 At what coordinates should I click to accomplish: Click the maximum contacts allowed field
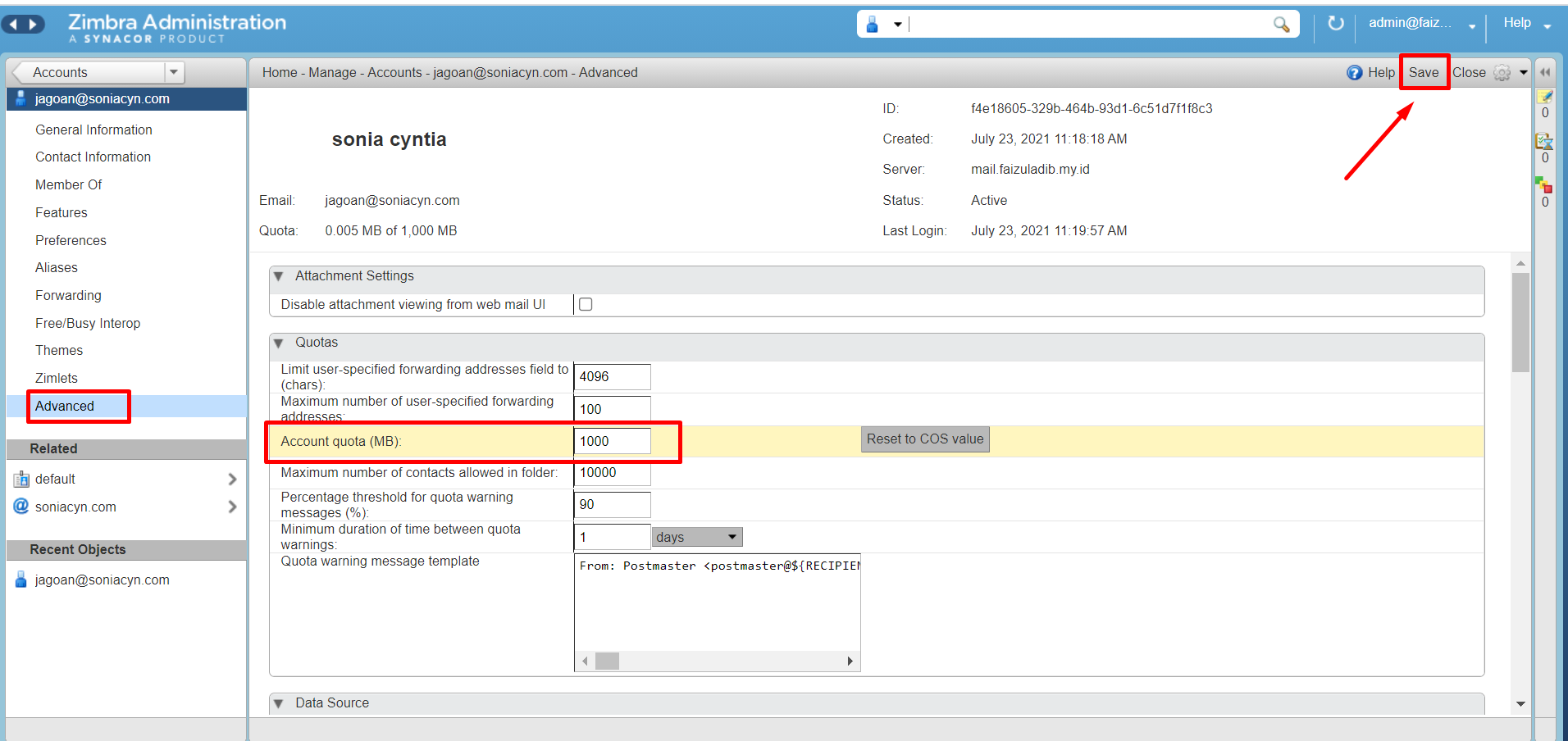point(612,472)
